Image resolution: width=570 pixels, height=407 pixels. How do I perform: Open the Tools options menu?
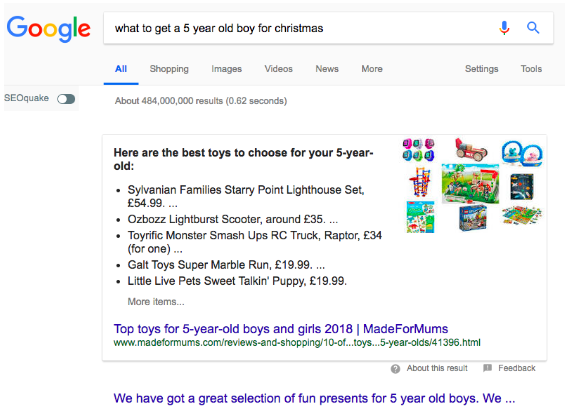click(x=531, y=69)
